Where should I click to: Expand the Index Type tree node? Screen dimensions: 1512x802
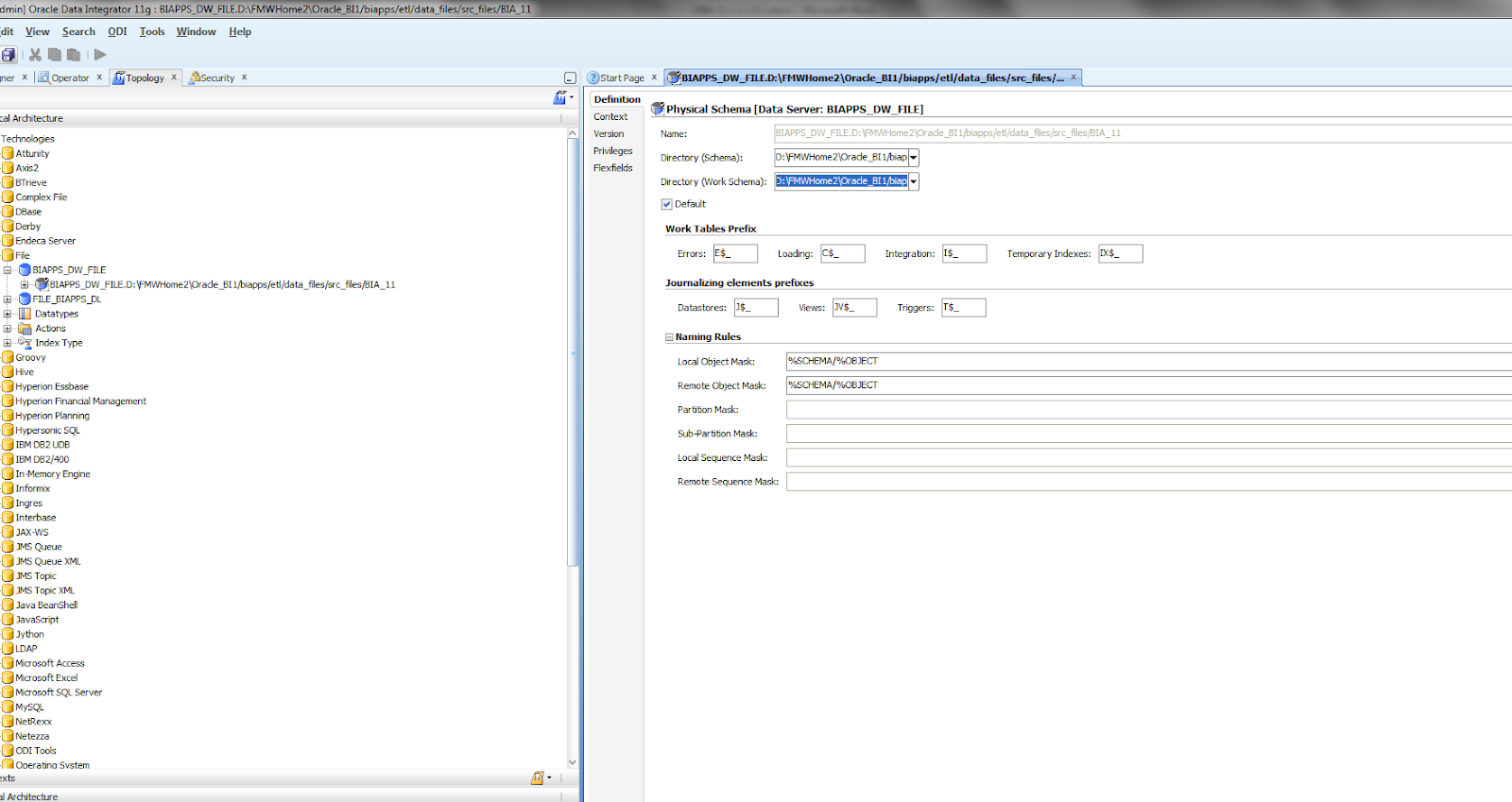point(8,343)
